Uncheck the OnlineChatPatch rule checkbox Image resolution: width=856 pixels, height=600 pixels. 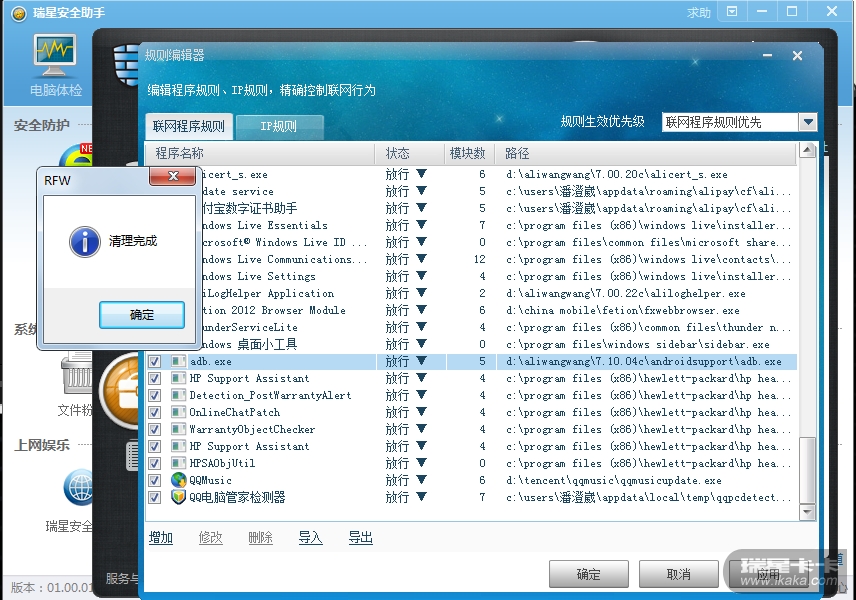(154, 412)
